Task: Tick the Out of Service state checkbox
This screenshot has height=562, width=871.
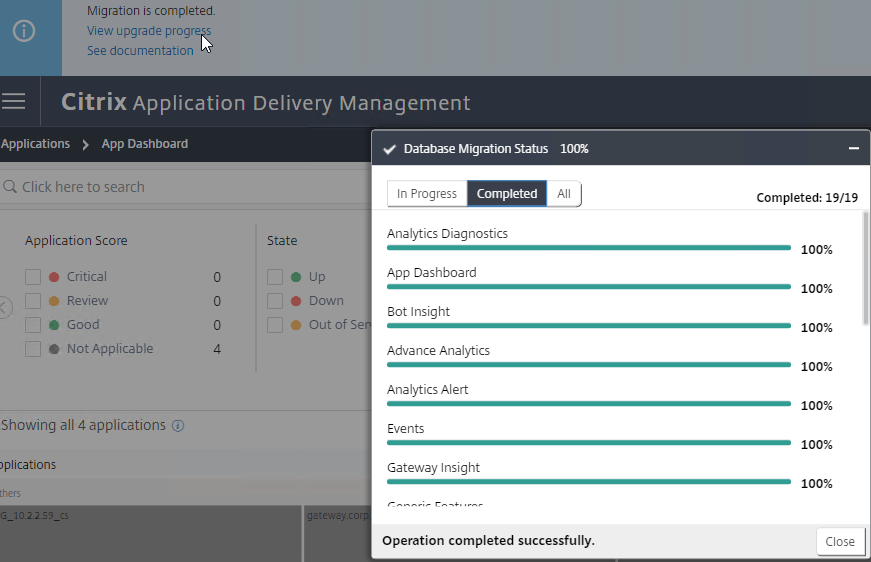Action: coord(275,325)
